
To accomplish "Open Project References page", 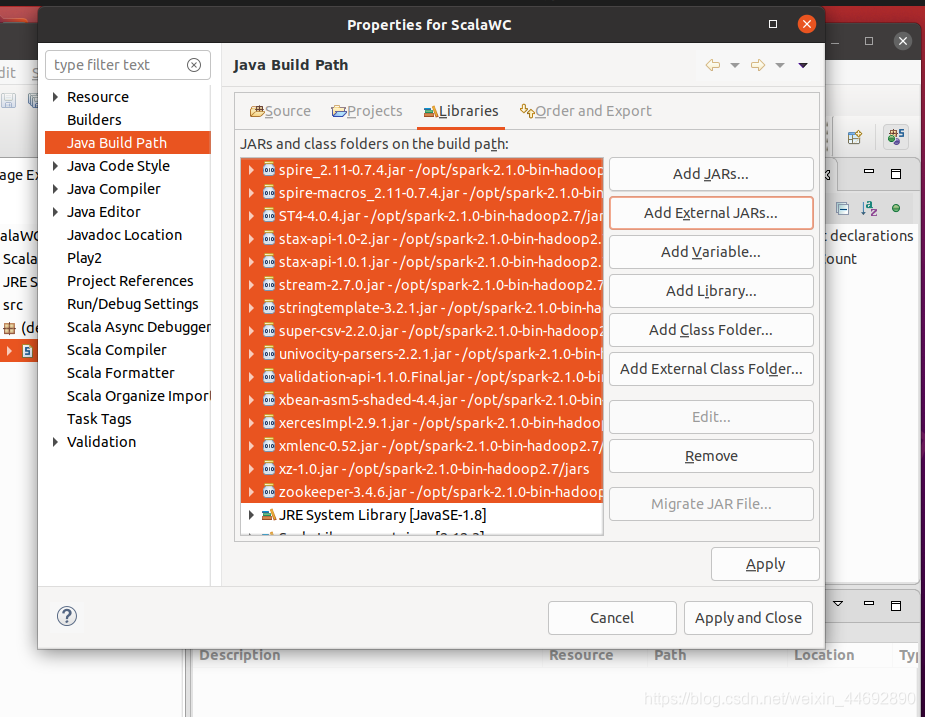I will [x=130, y=281].
